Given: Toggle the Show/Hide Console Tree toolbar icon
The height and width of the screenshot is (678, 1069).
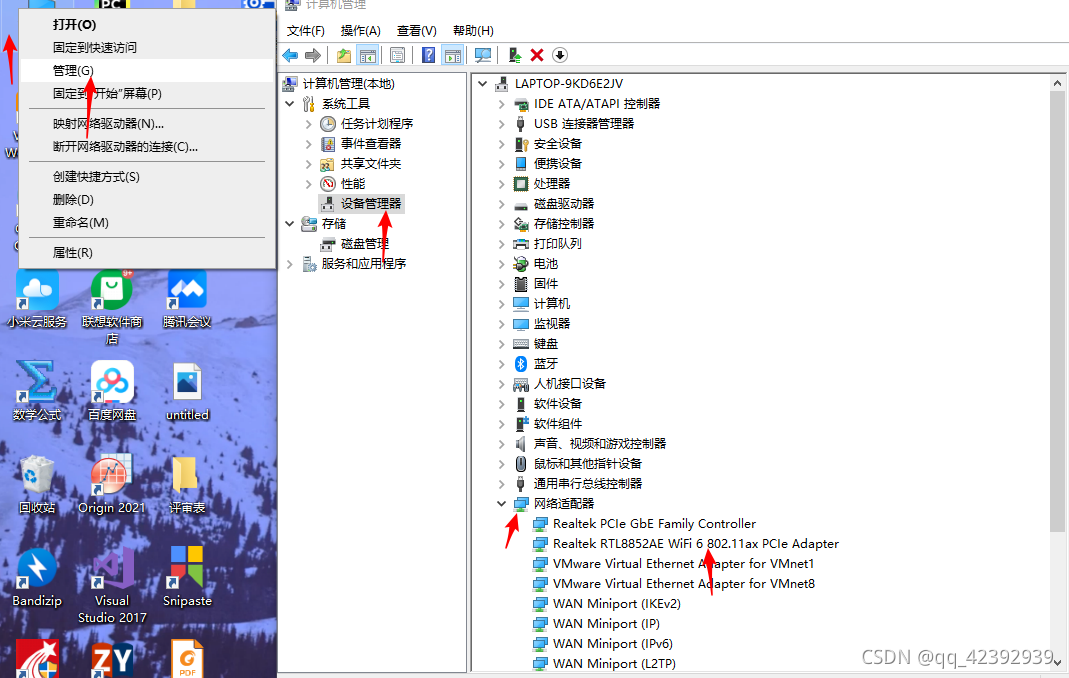Looking at the screenshot, I should (x=367, y=55).
